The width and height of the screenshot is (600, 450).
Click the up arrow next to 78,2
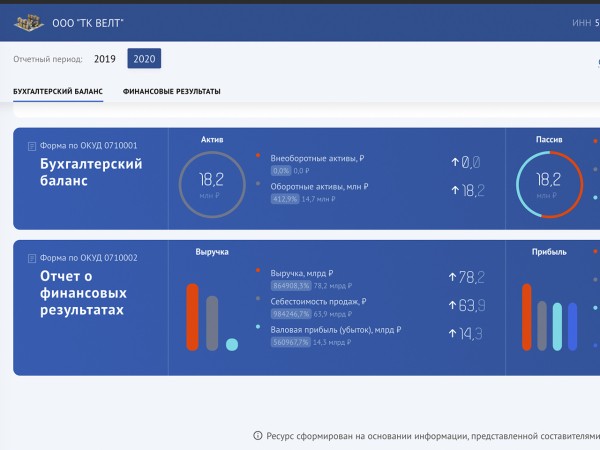click(452, 277)
